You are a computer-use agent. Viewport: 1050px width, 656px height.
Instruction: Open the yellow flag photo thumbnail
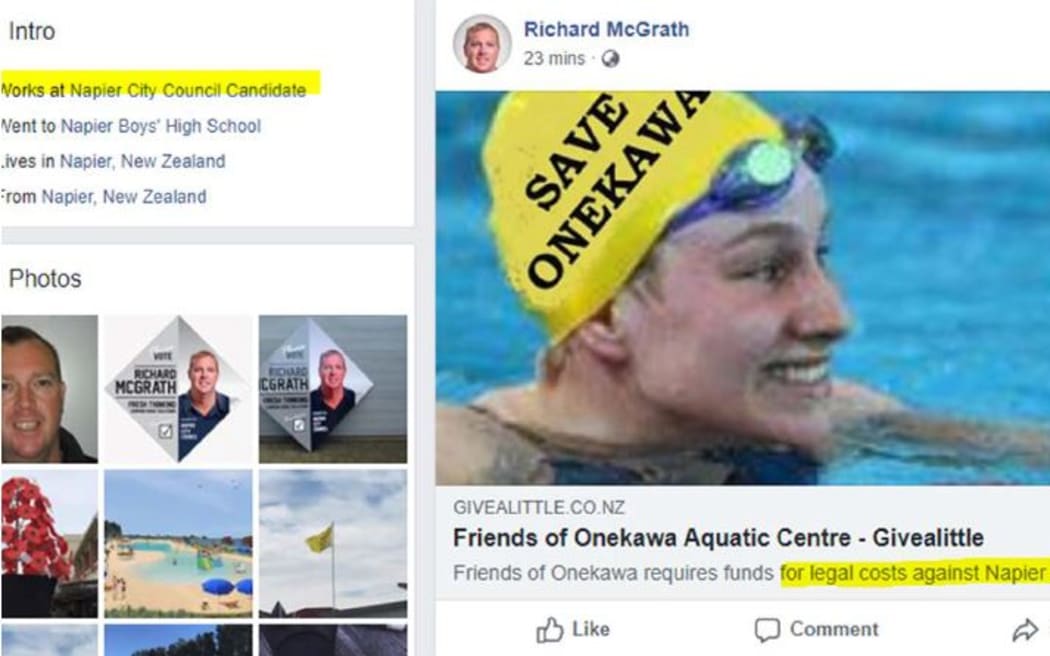[333, 544]
